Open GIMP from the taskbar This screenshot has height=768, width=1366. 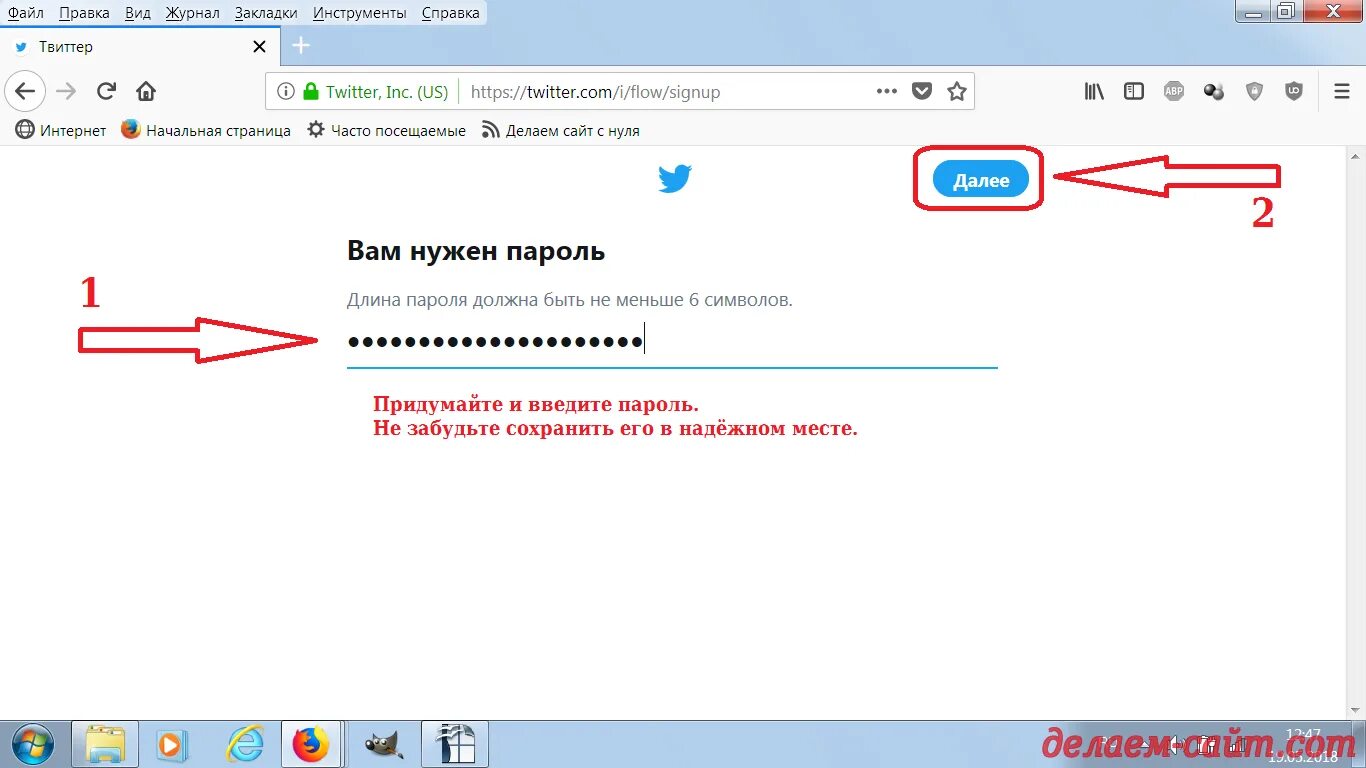click(384, 745)
